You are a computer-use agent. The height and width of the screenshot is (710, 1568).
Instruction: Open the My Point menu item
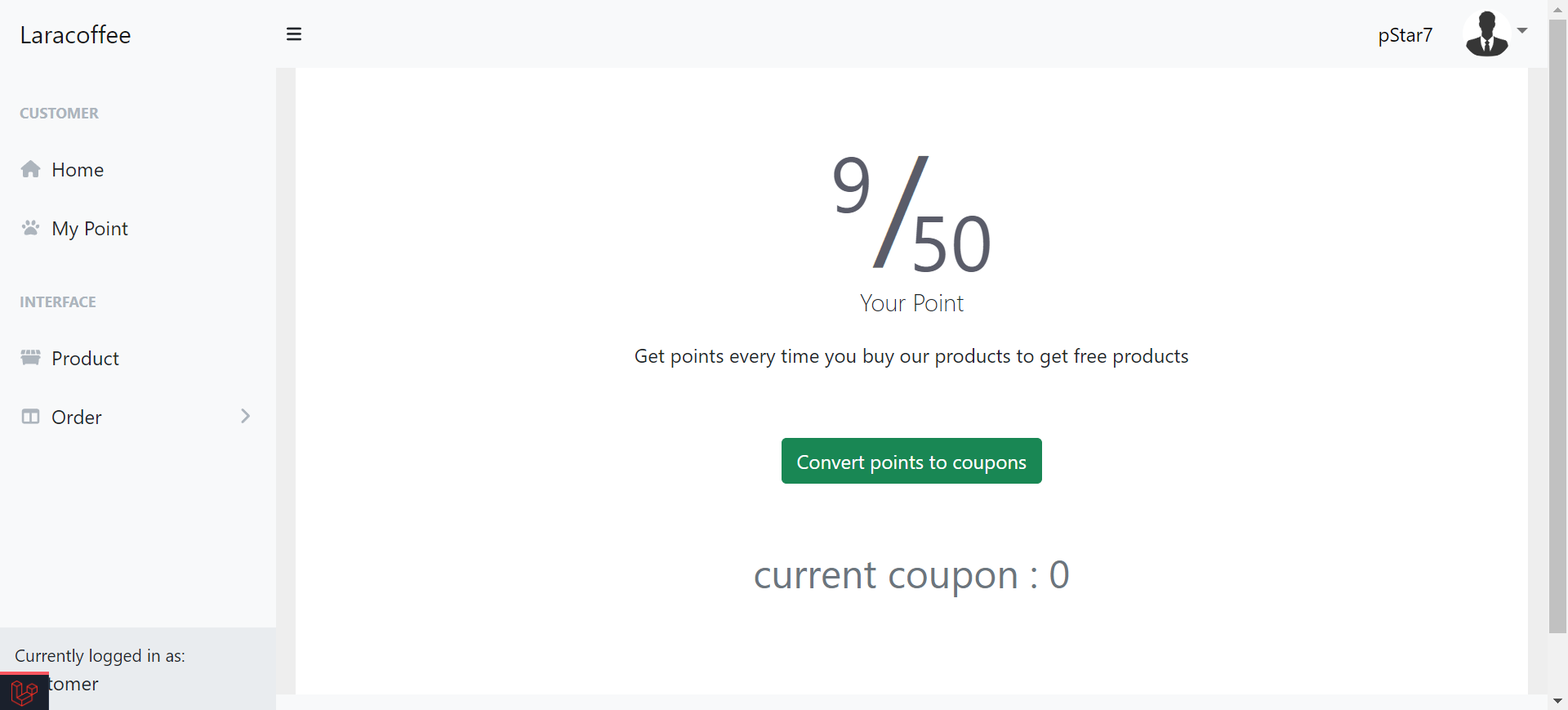90,229
